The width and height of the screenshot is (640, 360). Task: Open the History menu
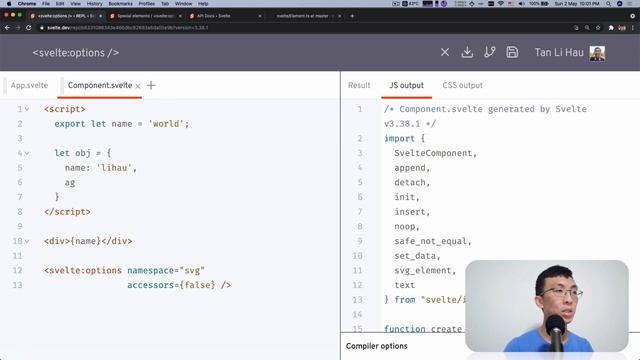point(95,4)
